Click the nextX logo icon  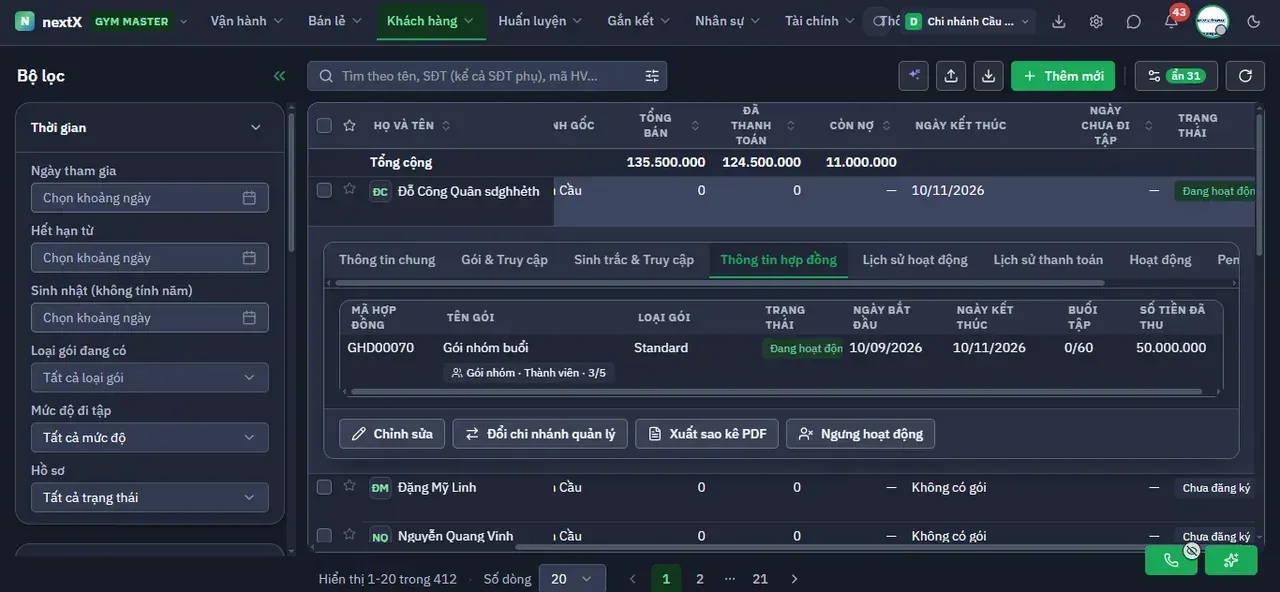coord(25,21)
